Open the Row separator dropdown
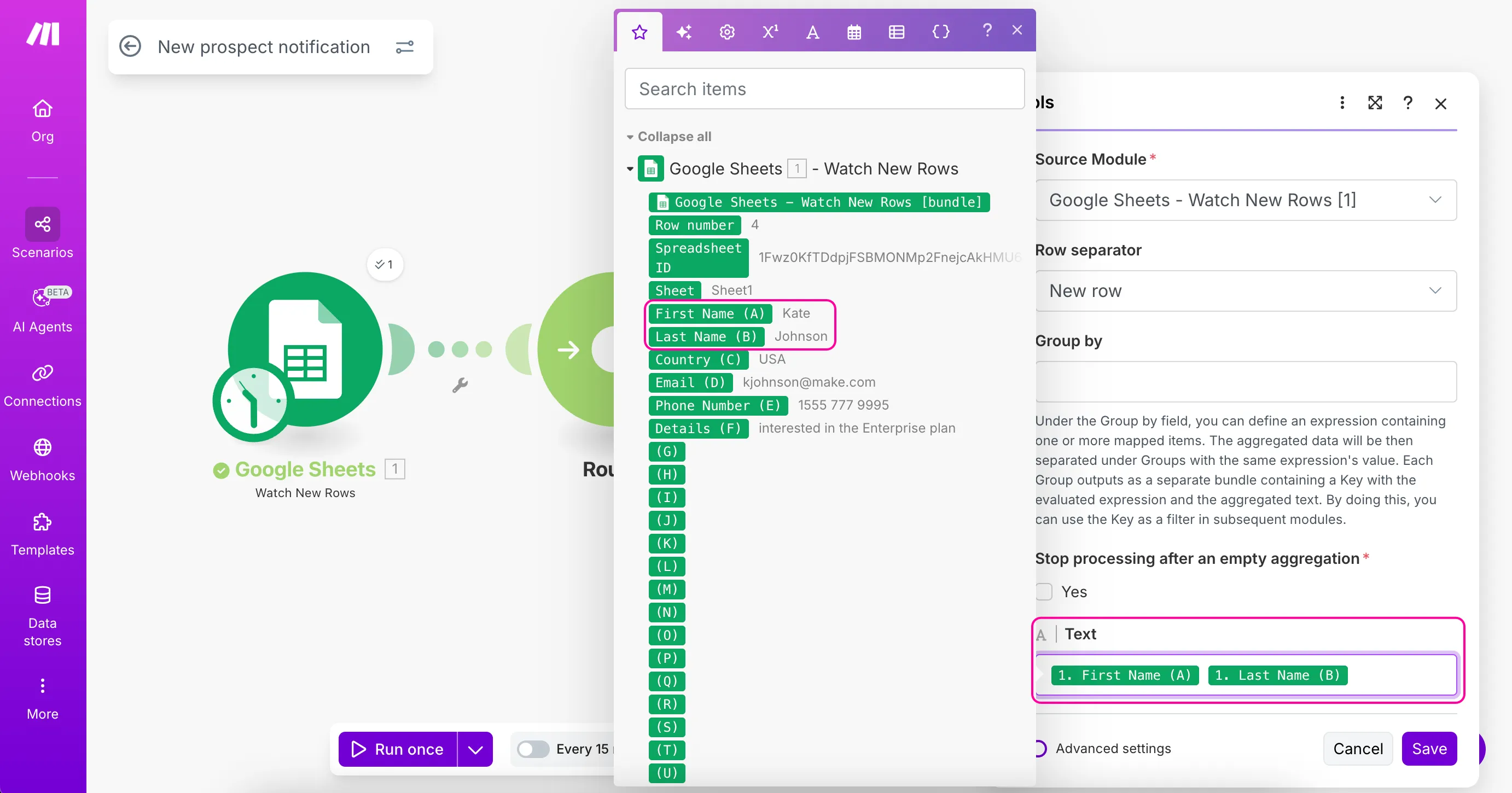 point(1246,290)
